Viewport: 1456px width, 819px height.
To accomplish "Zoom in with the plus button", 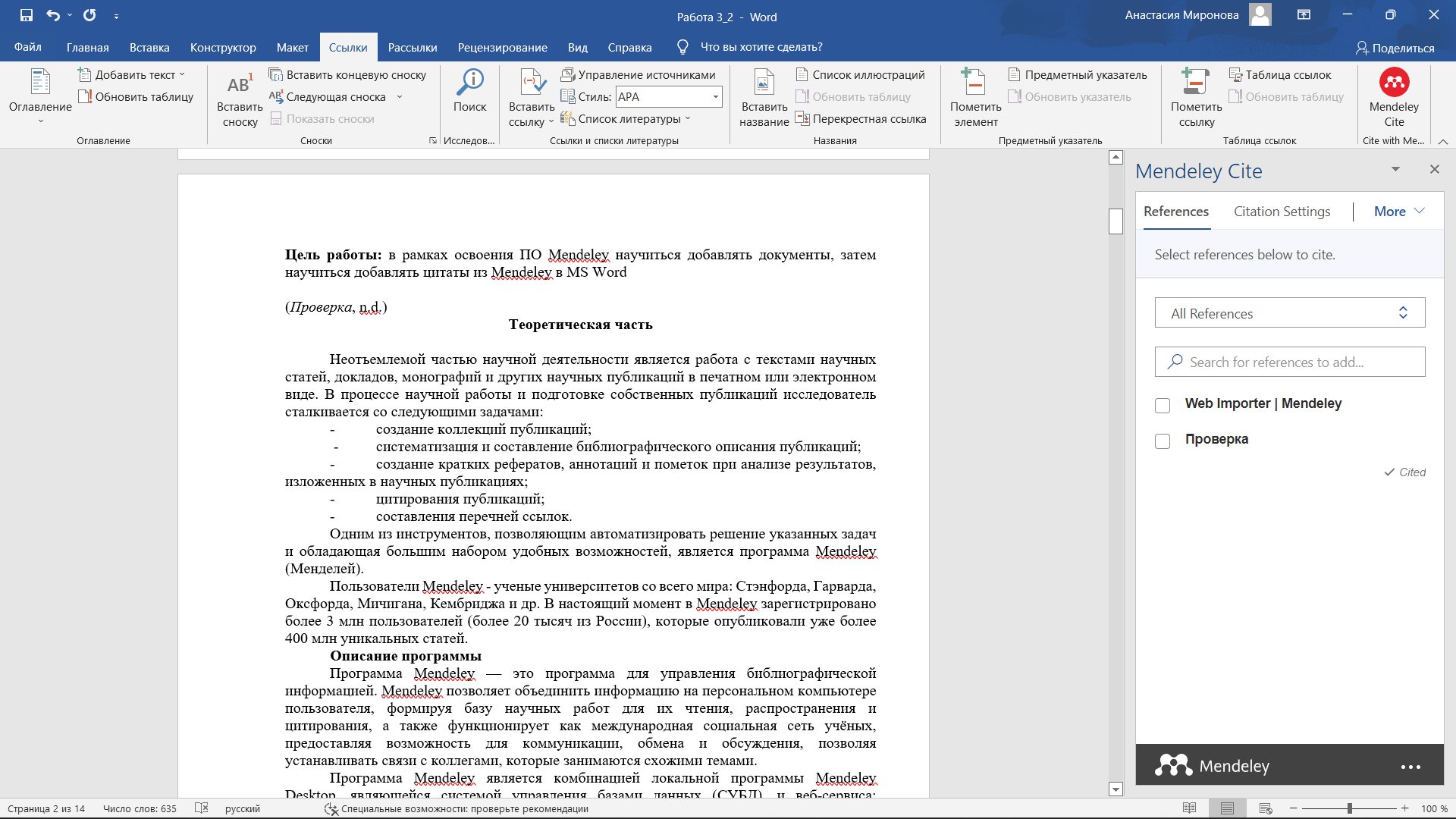I will [x=1404, y=808].
